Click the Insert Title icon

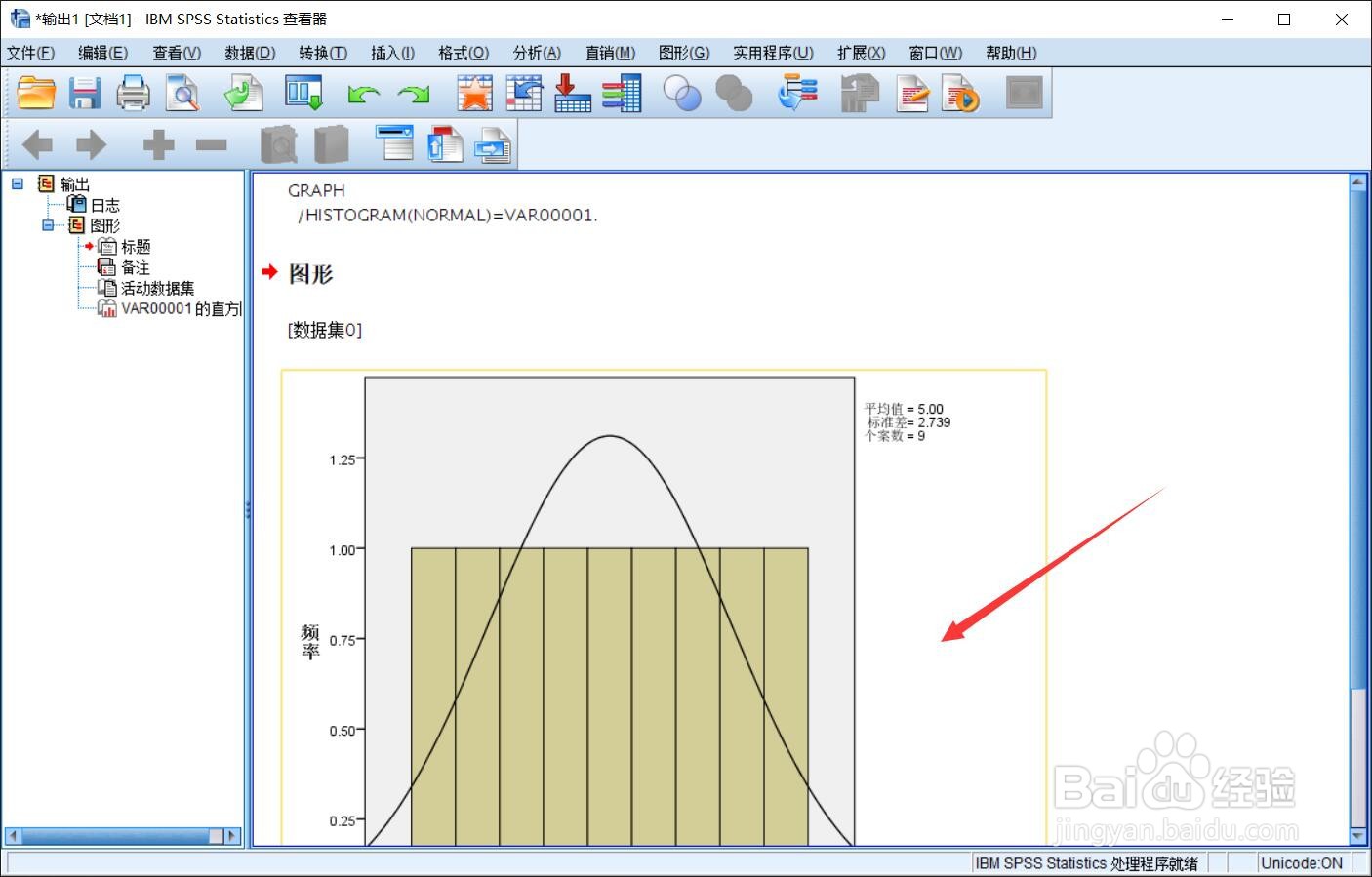coord(445,143)
